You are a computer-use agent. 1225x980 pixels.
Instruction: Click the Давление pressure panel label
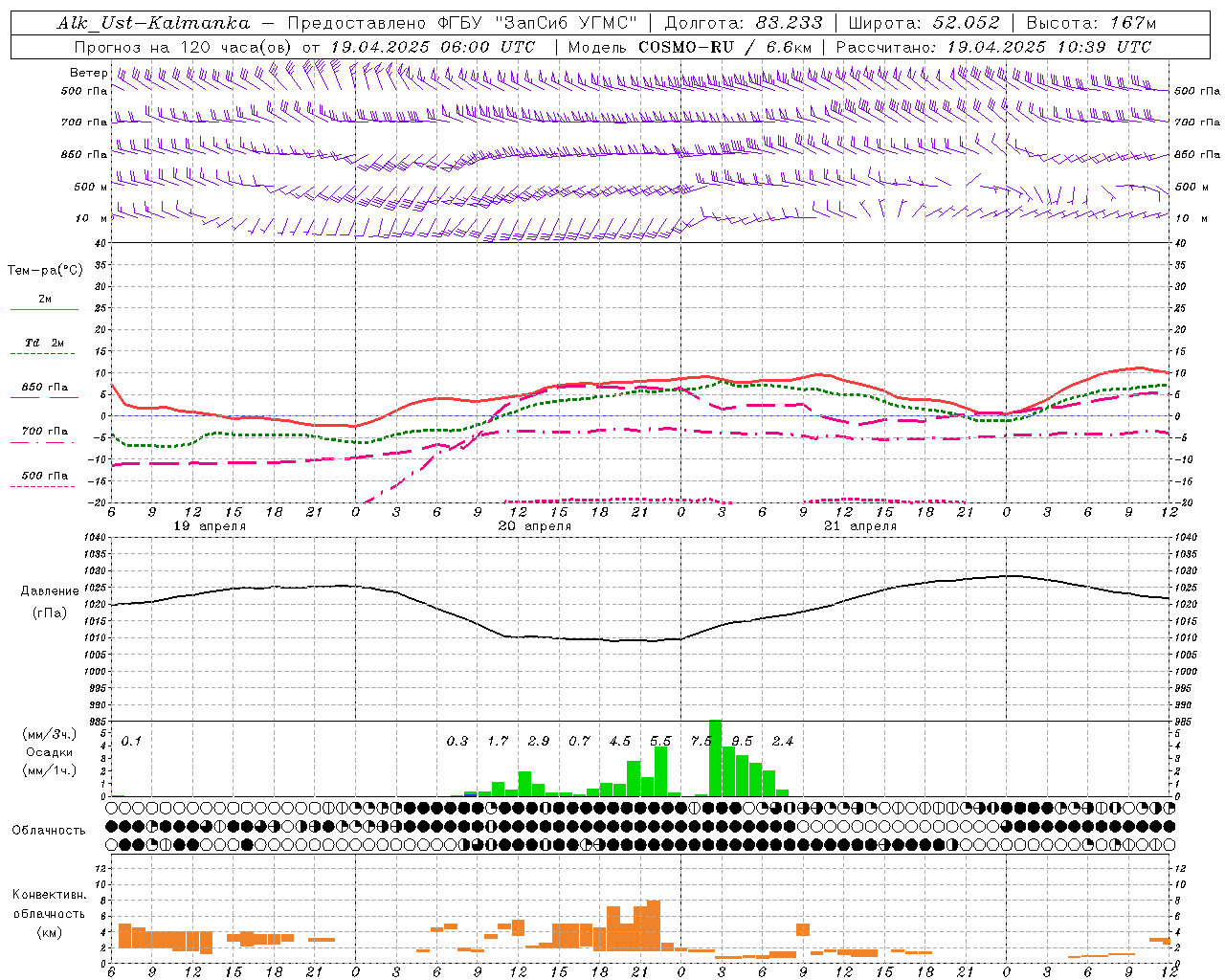pyautogui.click(x=50, y=591)
